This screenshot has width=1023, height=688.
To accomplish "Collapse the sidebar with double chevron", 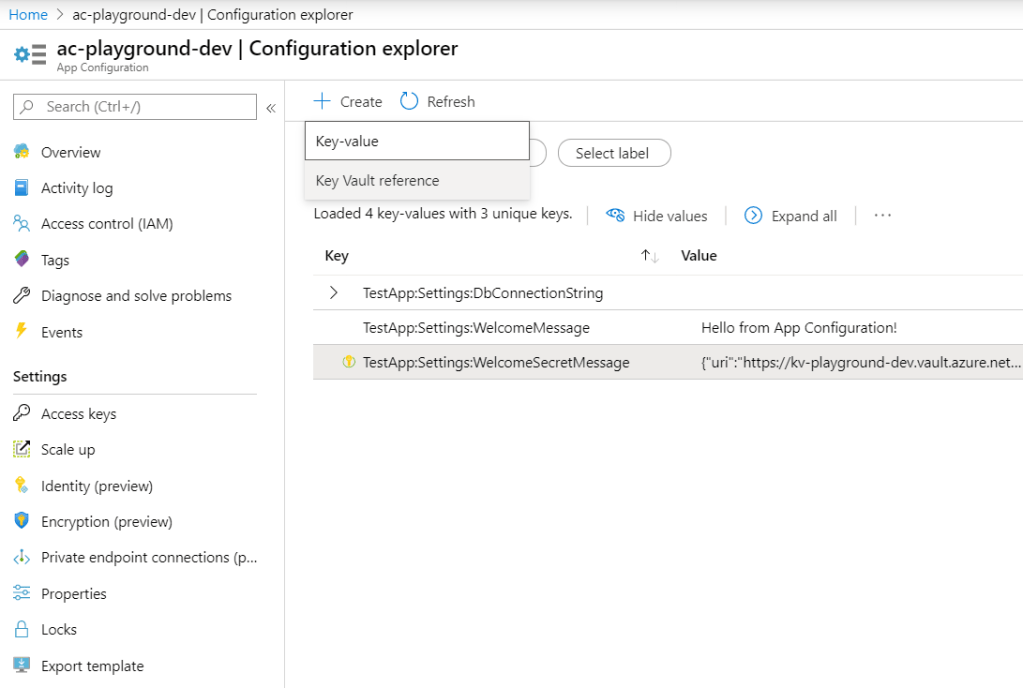I will [270, 108].
